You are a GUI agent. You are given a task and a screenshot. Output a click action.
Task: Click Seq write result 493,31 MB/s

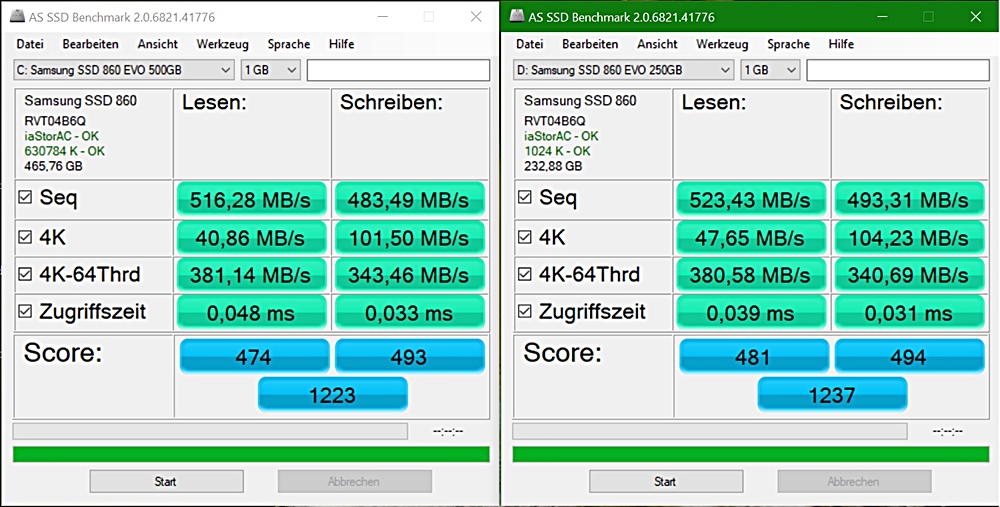pyautogui.click(x=909, y=200)
